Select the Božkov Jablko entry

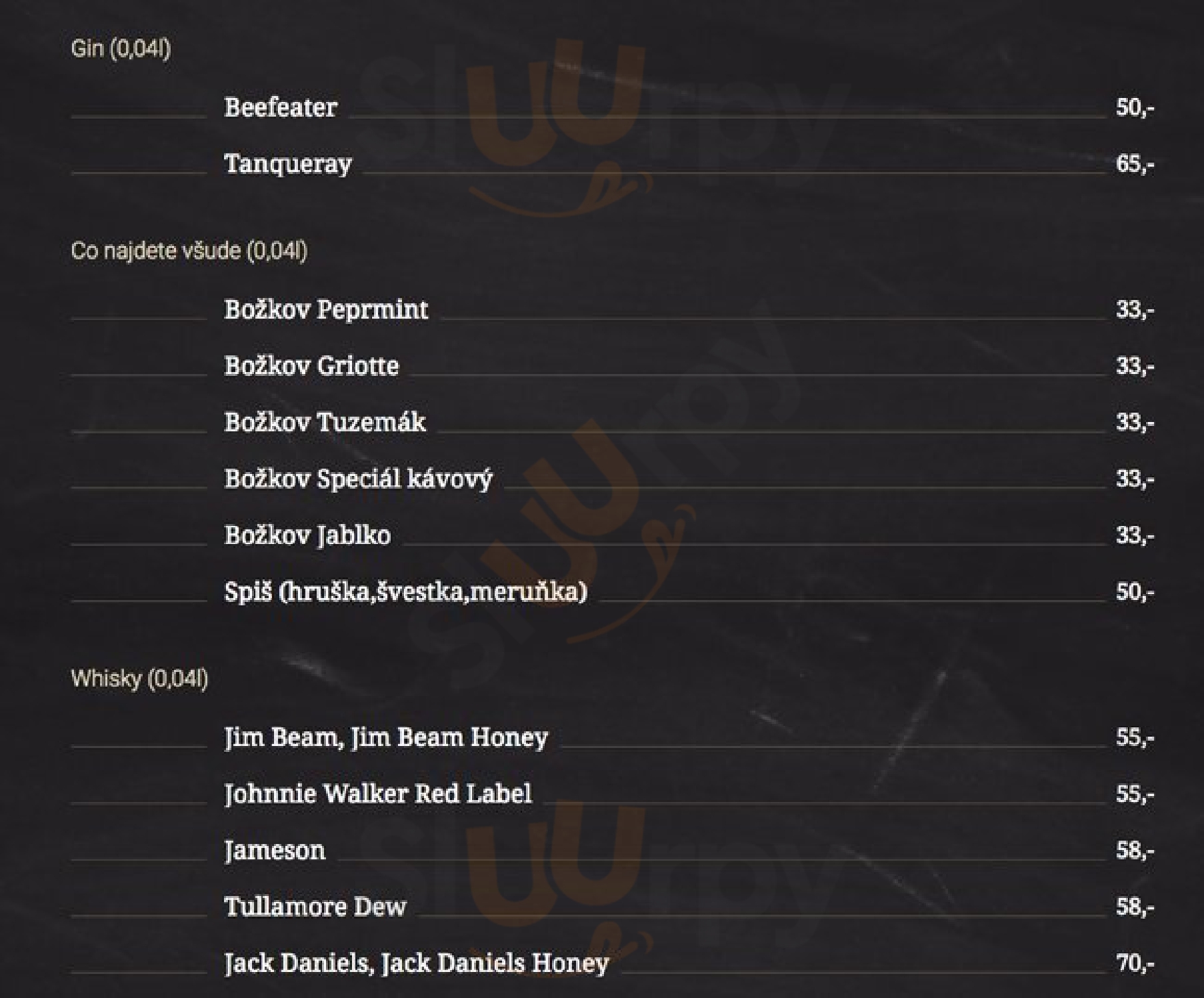pyautogui.click(x=307, y=535)
